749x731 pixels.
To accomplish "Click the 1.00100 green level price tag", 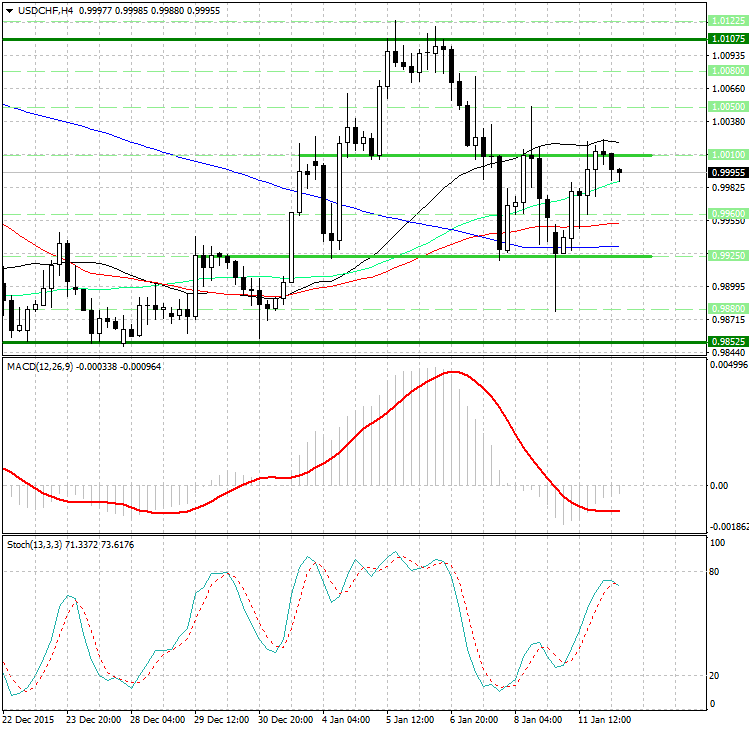I will (x=726, y=155).
